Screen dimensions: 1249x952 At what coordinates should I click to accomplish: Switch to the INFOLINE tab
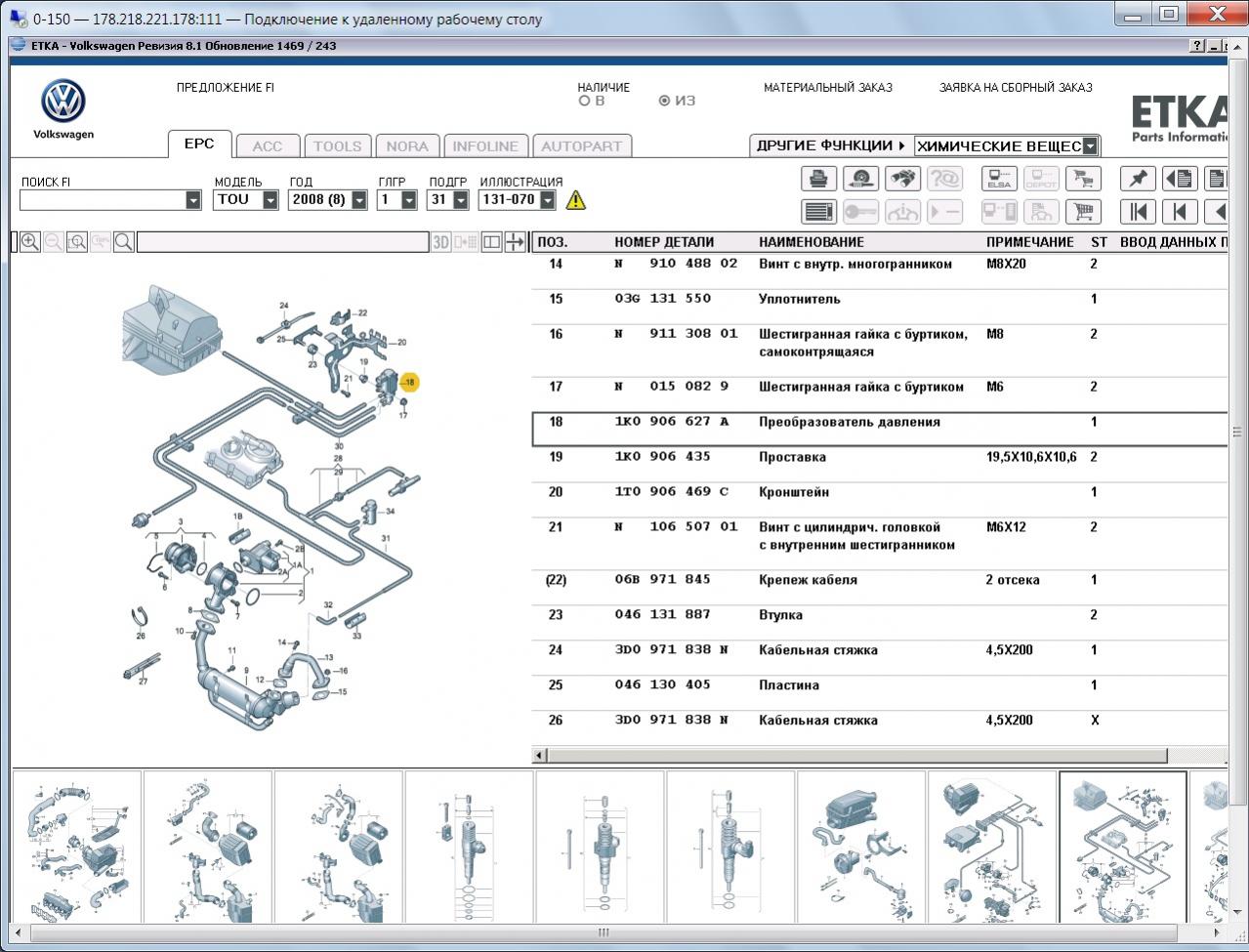click(x=485, y=146)
